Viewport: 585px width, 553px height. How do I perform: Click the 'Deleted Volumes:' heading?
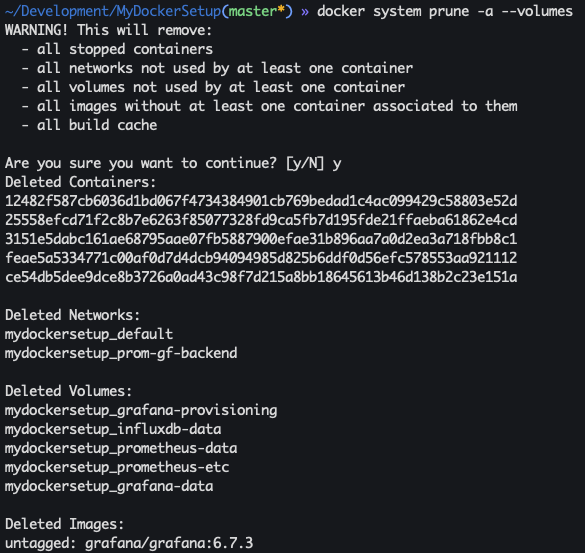tap(68, 391)
